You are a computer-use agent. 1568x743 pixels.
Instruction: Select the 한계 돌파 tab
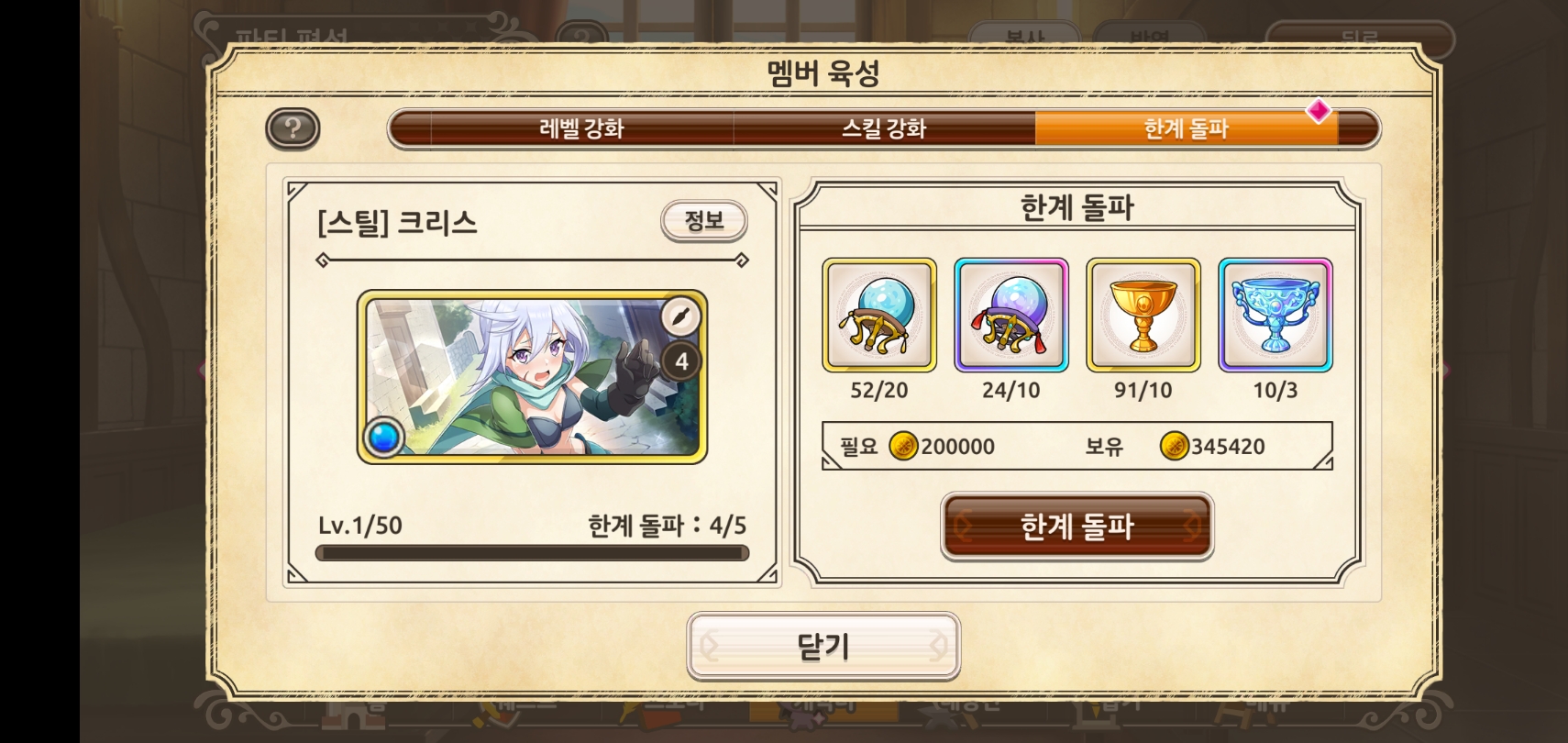coord(1187,128)
